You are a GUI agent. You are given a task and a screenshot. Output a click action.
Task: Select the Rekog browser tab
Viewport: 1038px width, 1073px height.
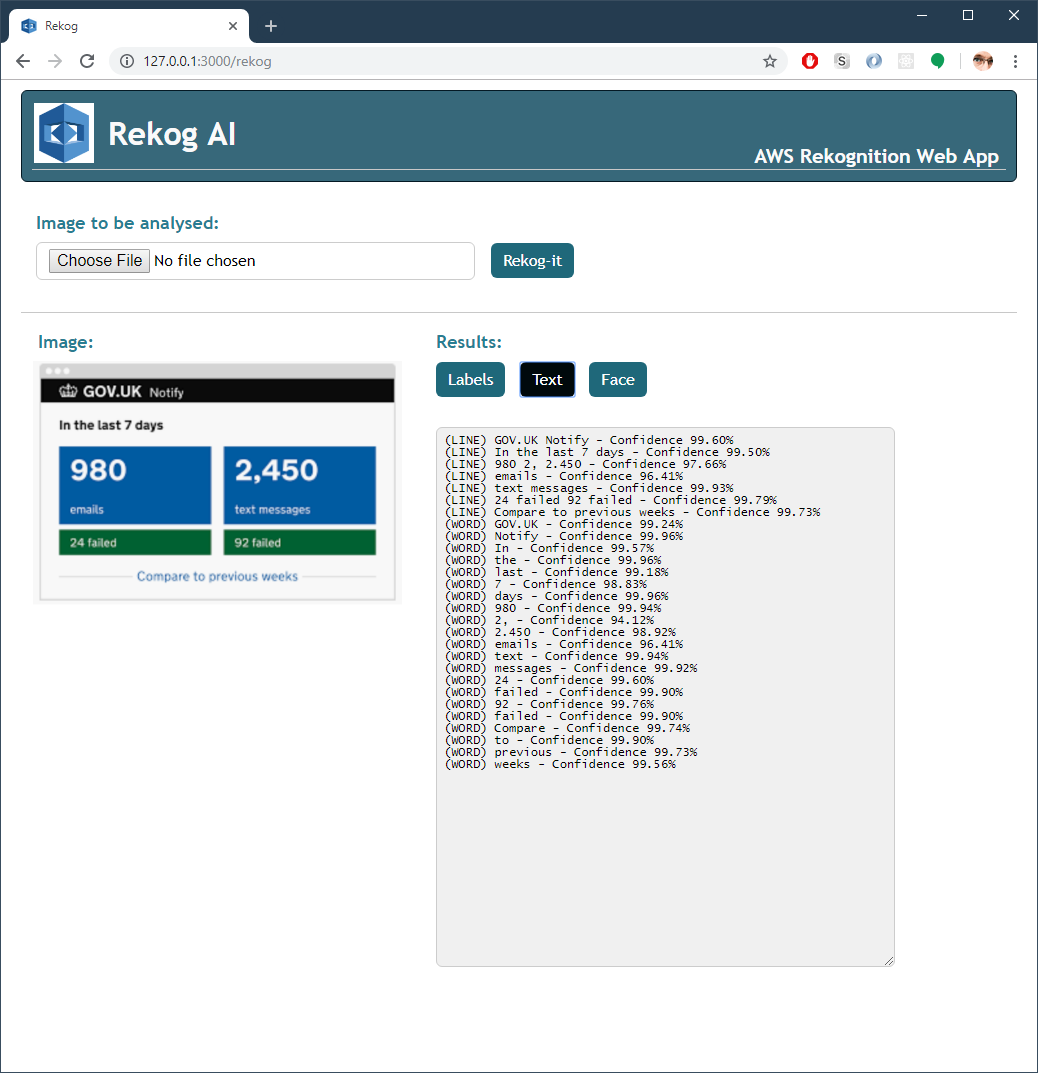pyautogui.click(x=129, y=26)
